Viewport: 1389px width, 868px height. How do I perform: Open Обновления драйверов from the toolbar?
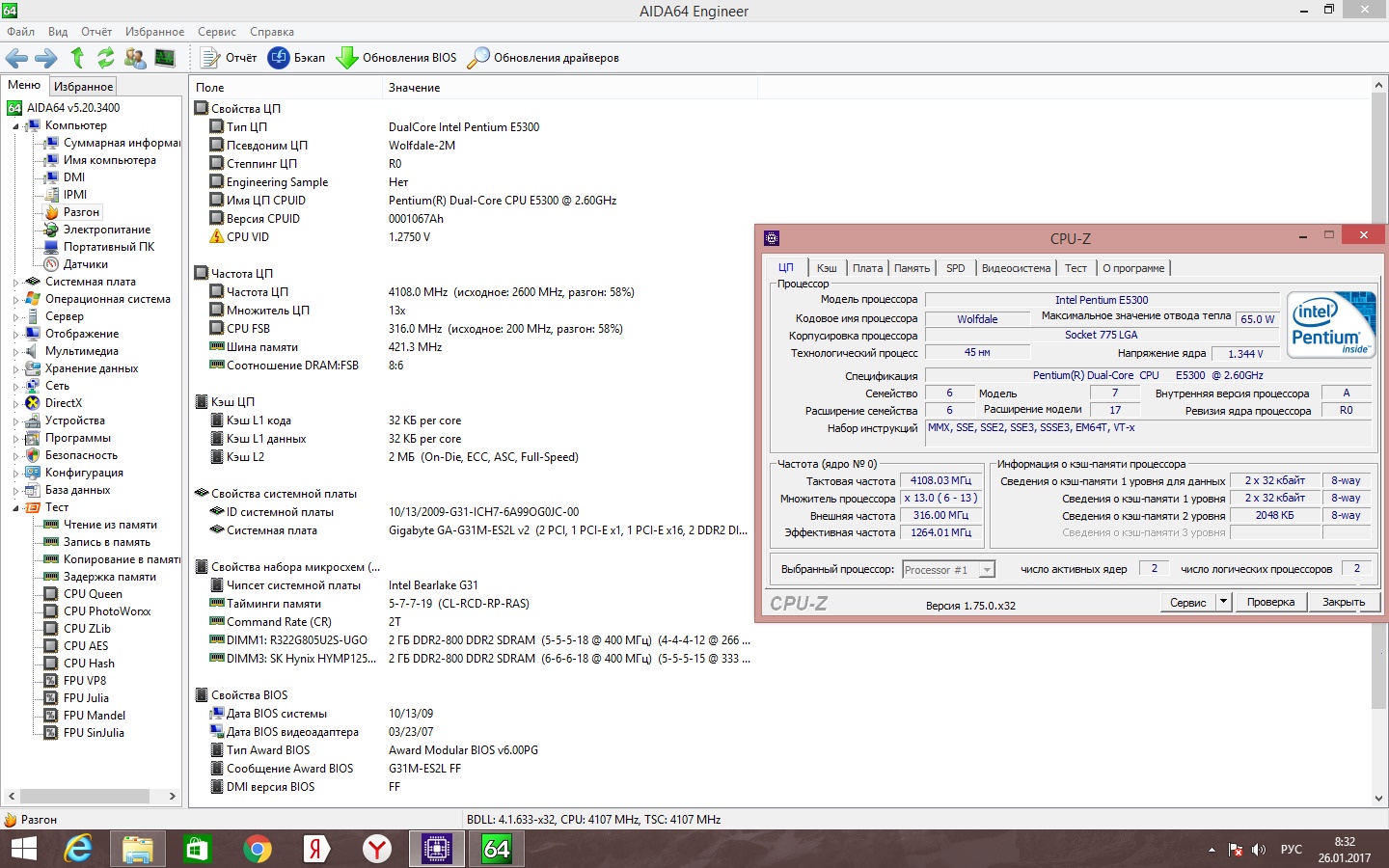[543, 58]
